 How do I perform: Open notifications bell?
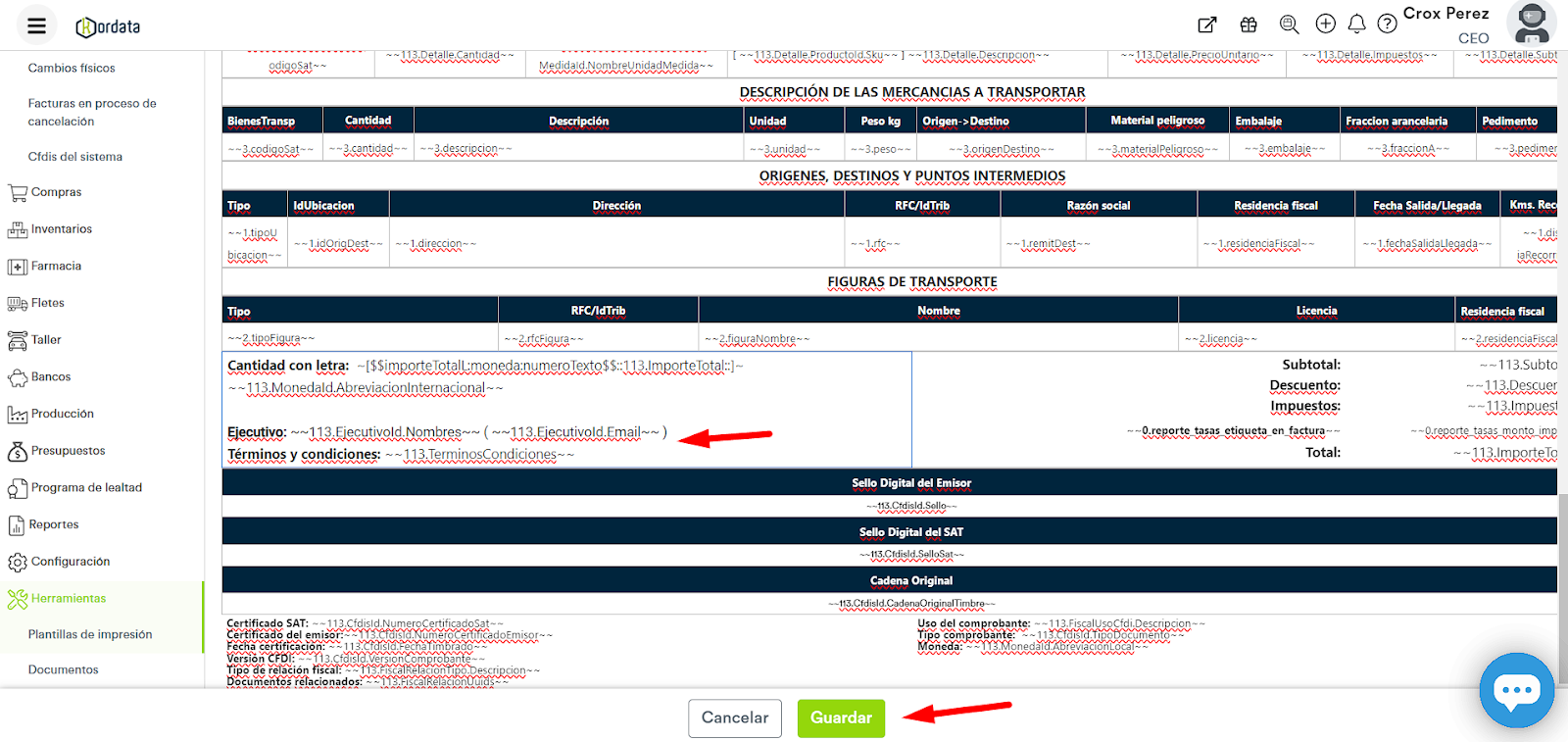tap(1356, 24)
